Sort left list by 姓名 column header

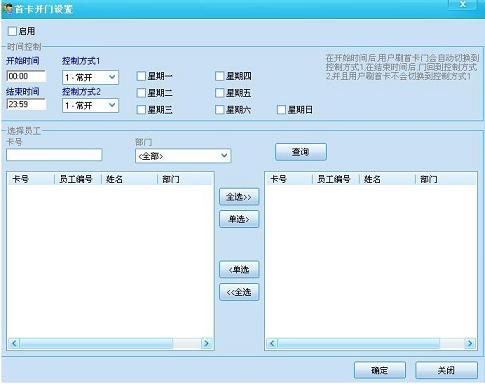pyautogui.click(x=129, y=179)
